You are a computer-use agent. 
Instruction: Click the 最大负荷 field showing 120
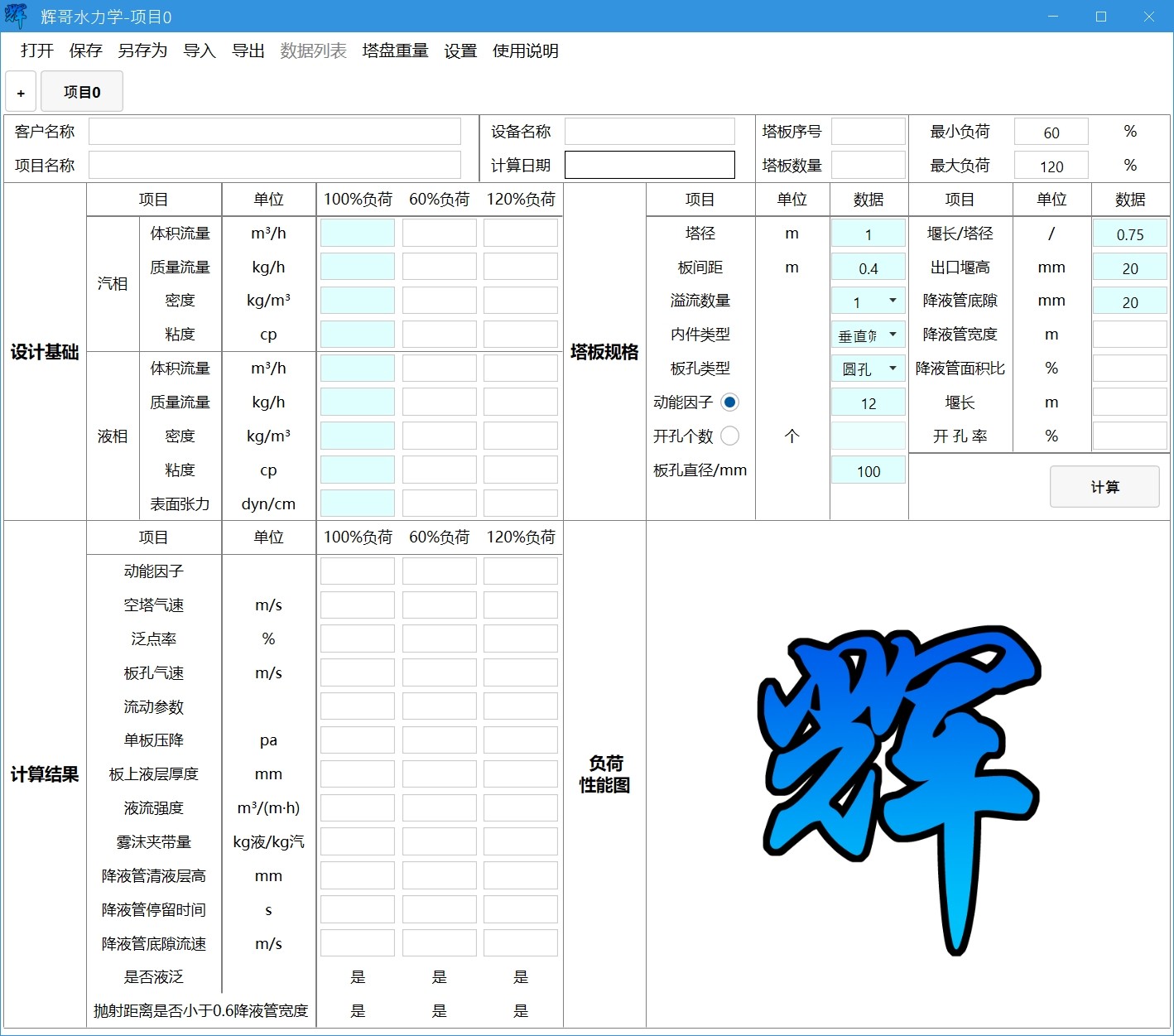click(x=1051, y=165)
